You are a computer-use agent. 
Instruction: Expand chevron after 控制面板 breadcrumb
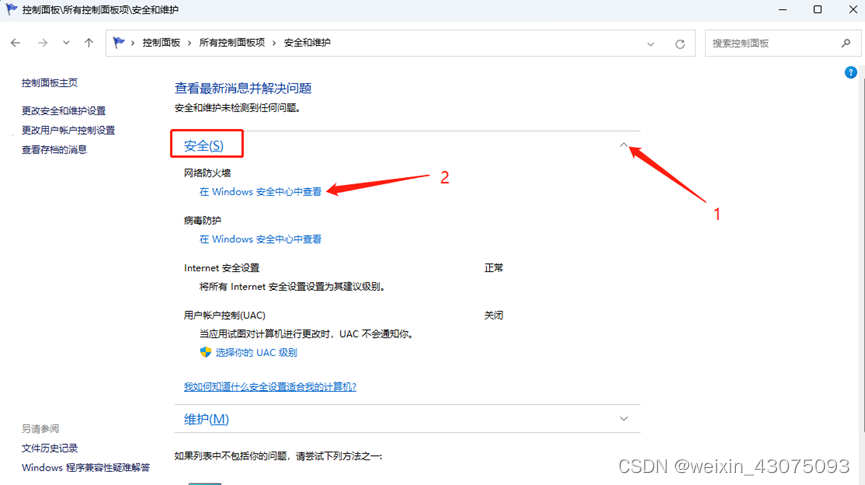pyautogui.click(x=189, y=43)
